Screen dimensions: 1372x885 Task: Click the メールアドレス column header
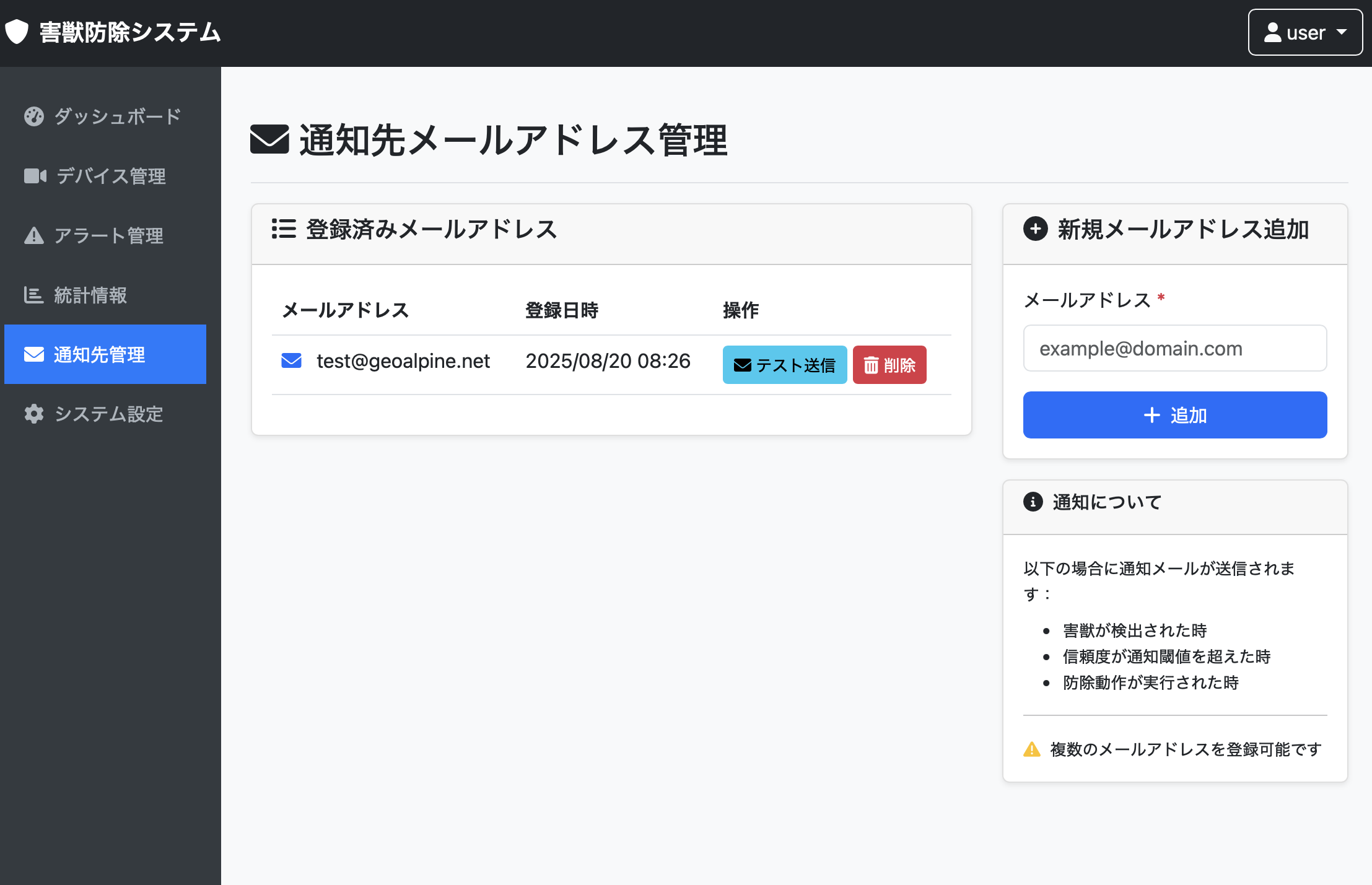345,310
